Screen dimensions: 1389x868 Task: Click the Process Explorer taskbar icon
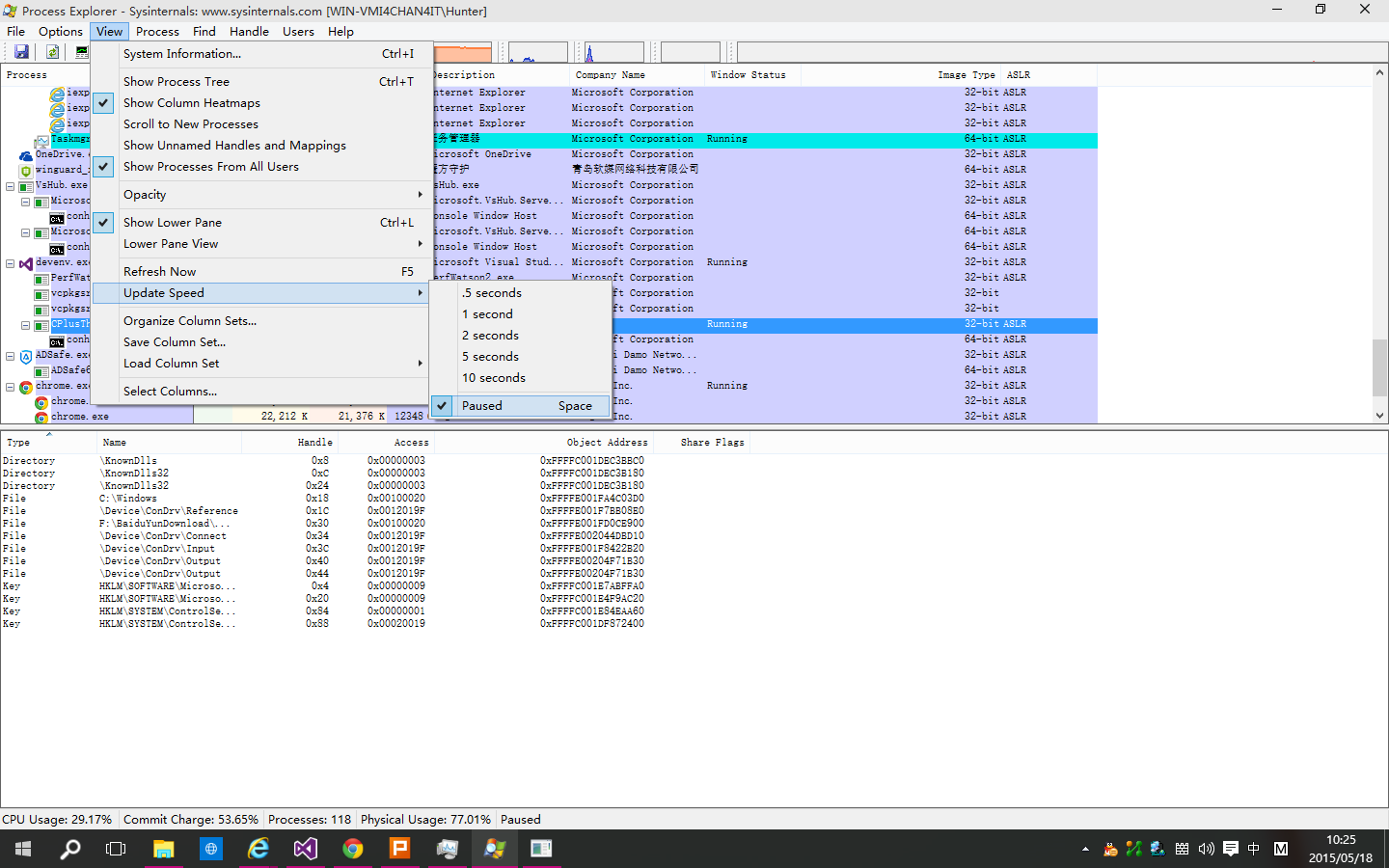point(494,849)
